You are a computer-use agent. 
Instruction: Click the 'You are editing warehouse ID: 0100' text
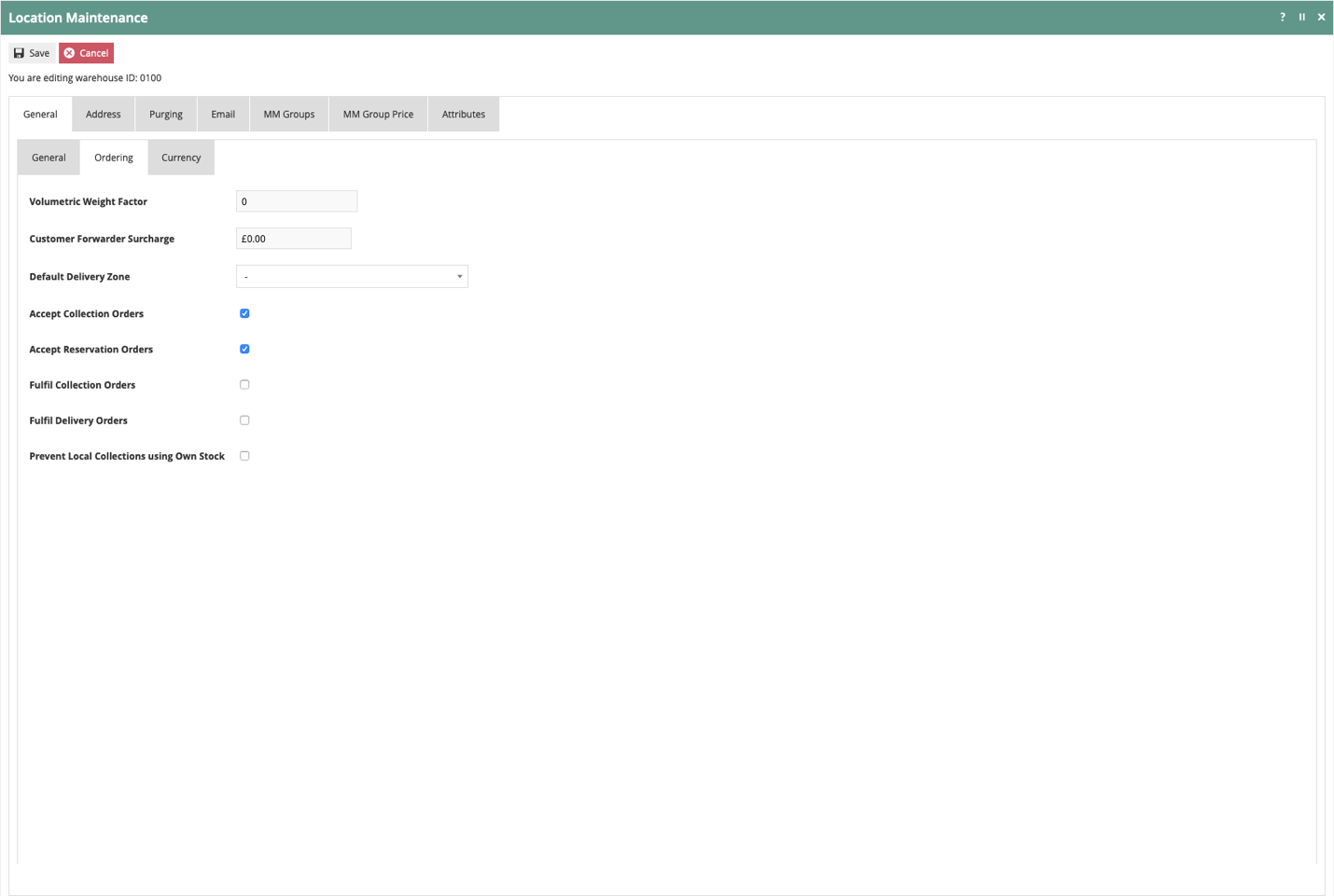[85, 78]
